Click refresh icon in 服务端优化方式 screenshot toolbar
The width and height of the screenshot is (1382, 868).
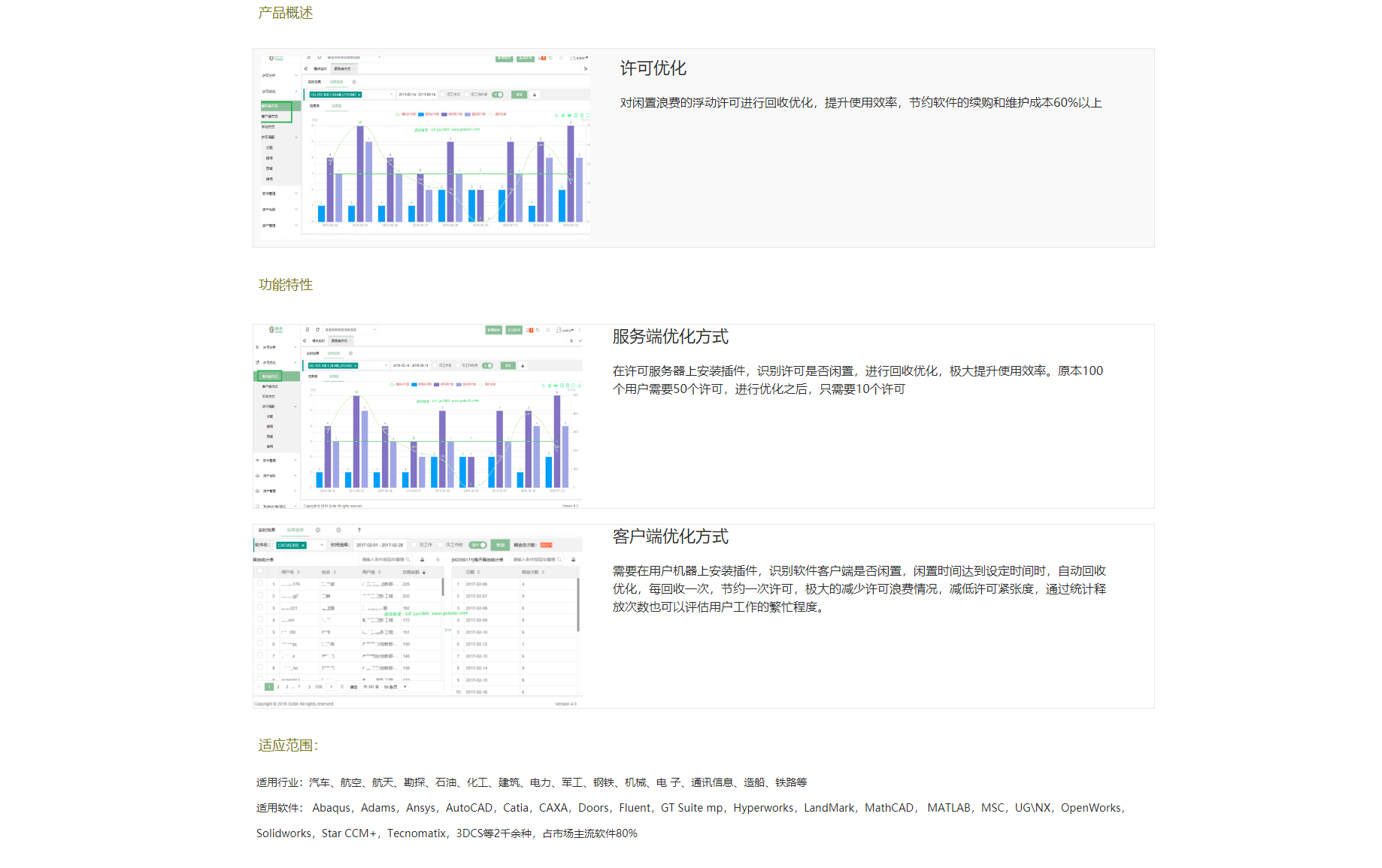coord(318,330)
